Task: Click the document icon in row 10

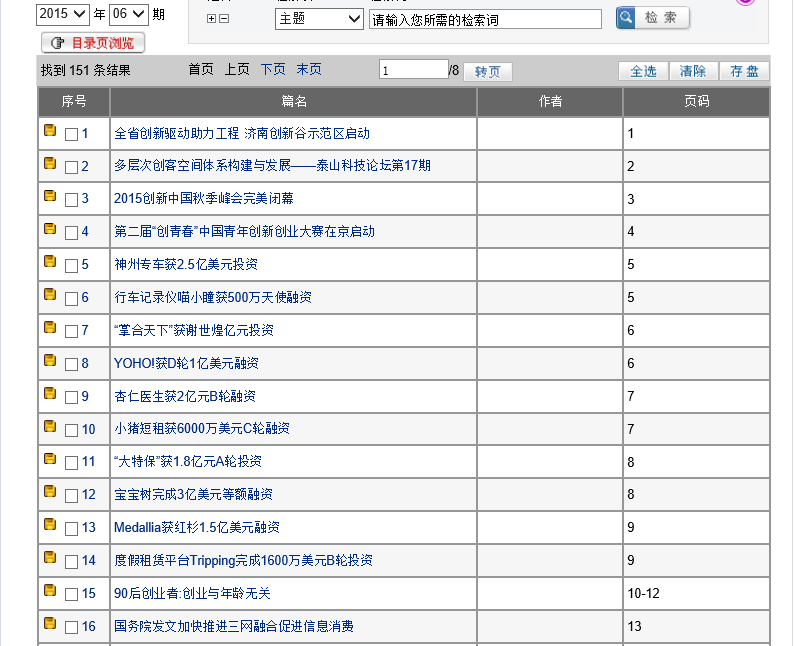Action: (50, 426)
